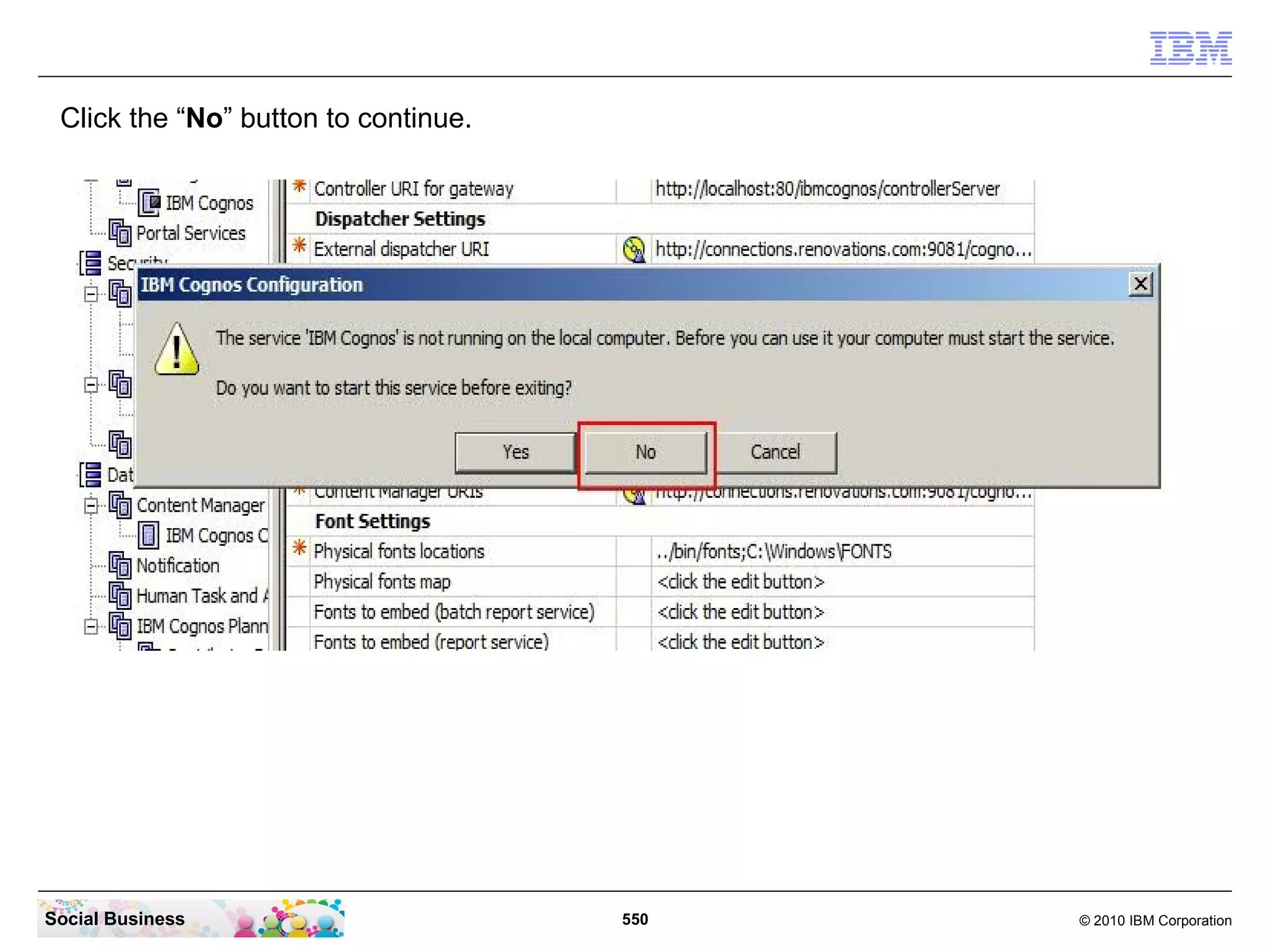Screen dimensions: 1270x952
Task: Select Notification in the tree
Action: point(178,566)
